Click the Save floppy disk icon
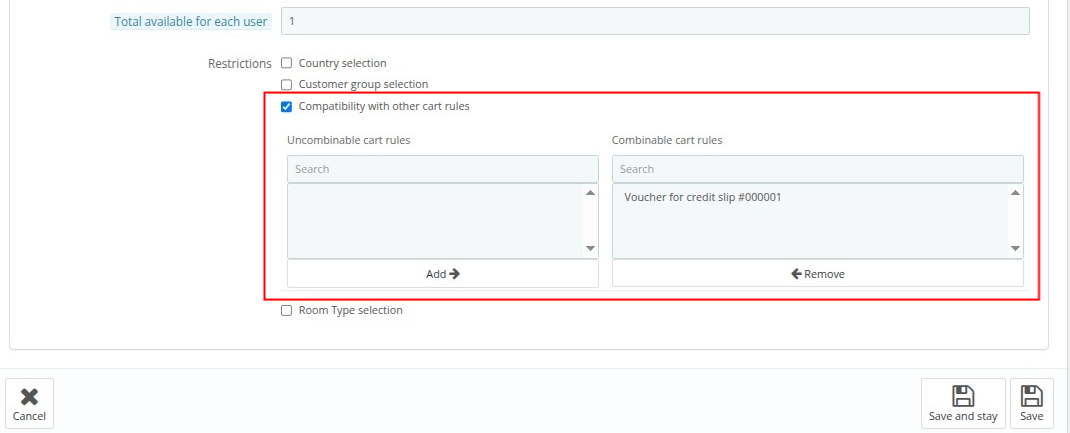Viewport: 1070px width, 433px height. pyautogui.click(x=1031, y=396)
